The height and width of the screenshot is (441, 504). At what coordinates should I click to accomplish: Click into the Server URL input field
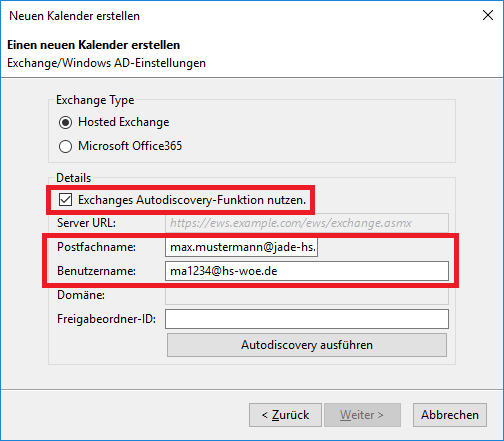point(307,223)
